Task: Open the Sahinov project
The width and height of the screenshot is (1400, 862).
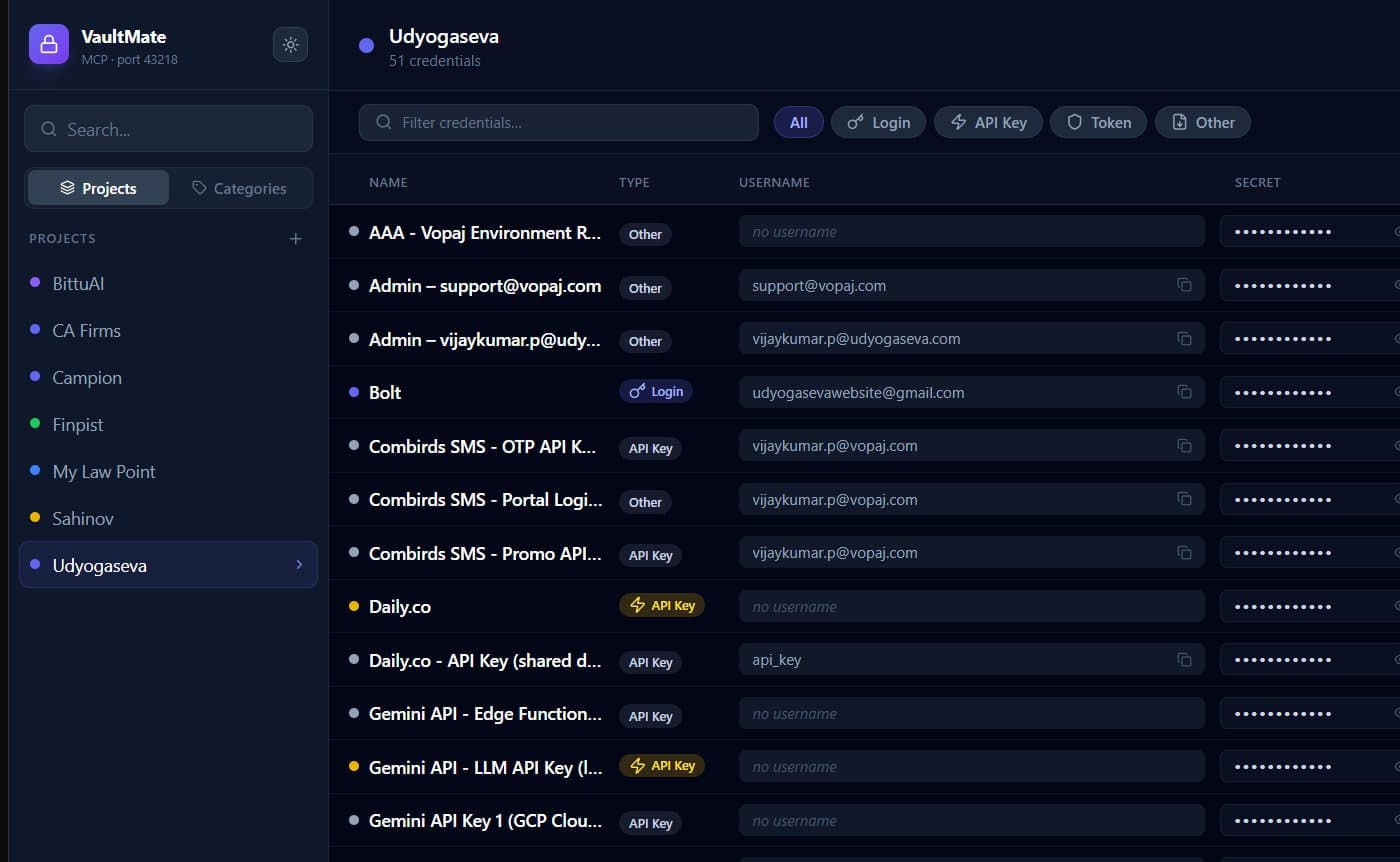Action: [x=168, y=519]
